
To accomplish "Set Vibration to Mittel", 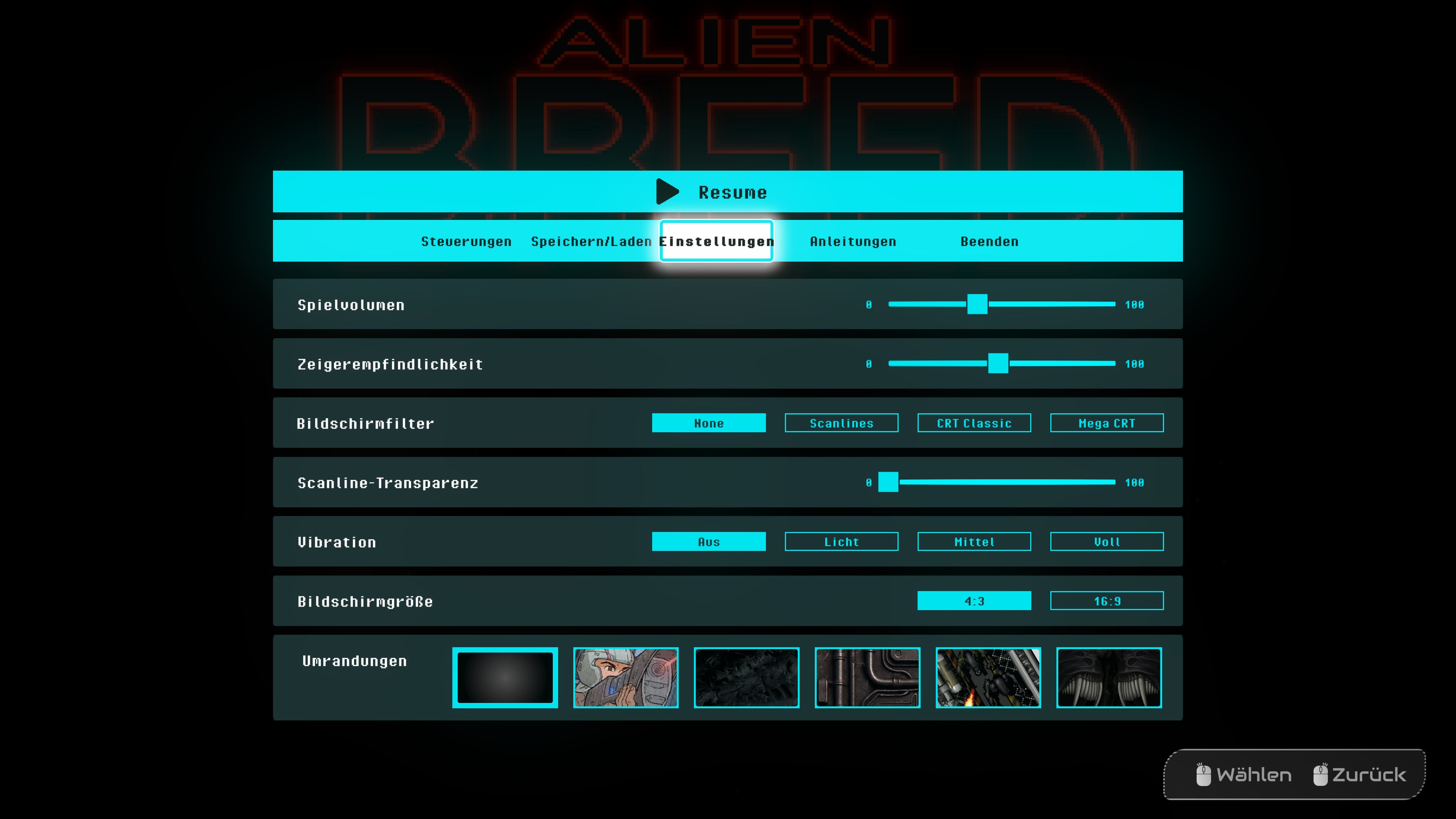I will (974, 541).
